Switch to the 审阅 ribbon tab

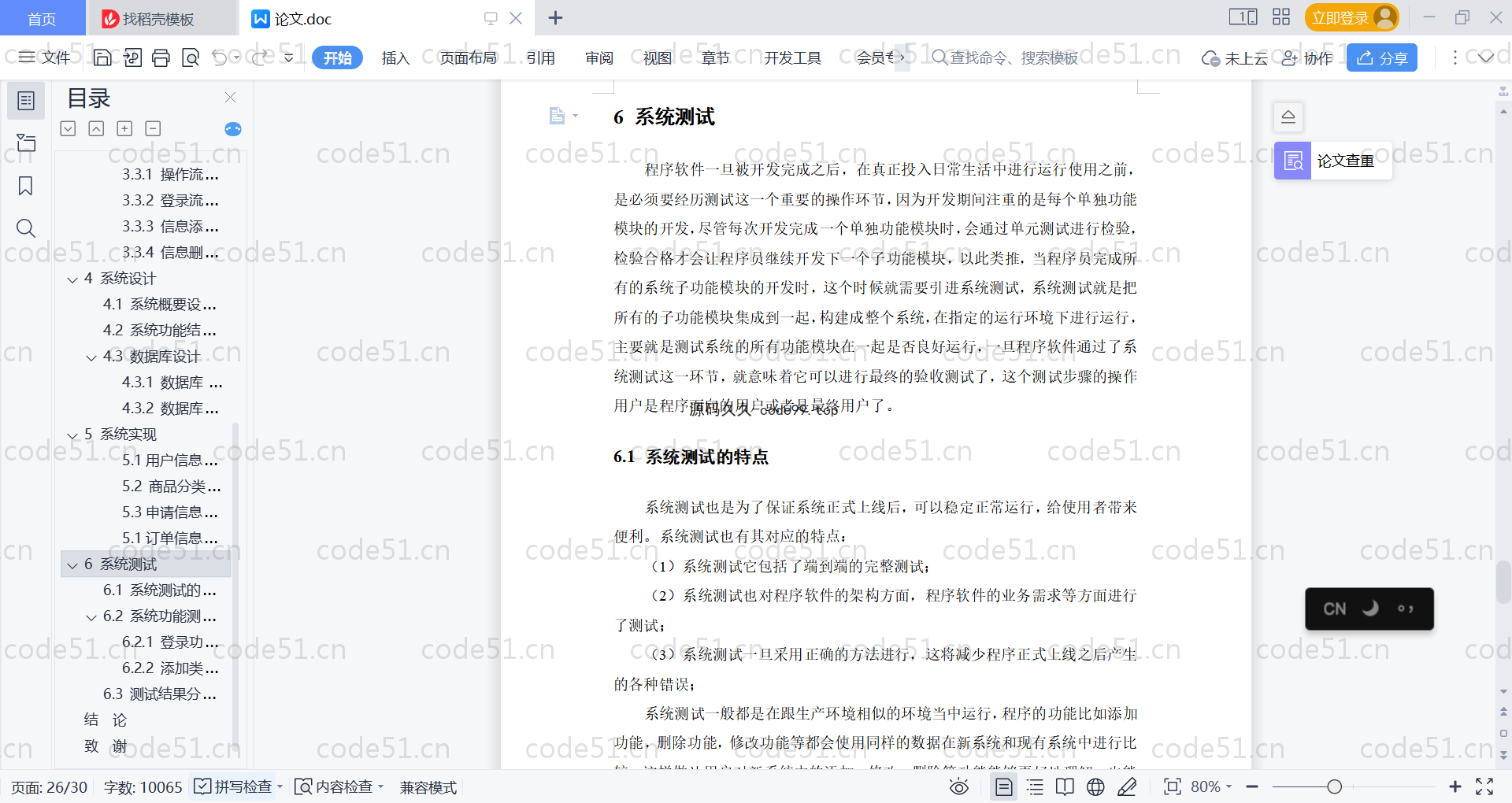pos(599,57)
